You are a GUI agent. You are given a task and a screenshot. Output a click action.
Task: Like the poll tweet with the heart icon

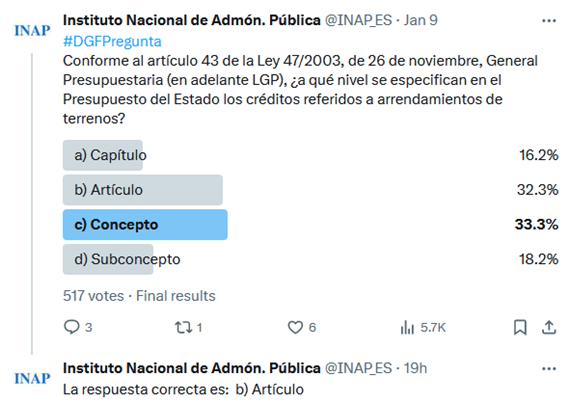coord(295,327)
